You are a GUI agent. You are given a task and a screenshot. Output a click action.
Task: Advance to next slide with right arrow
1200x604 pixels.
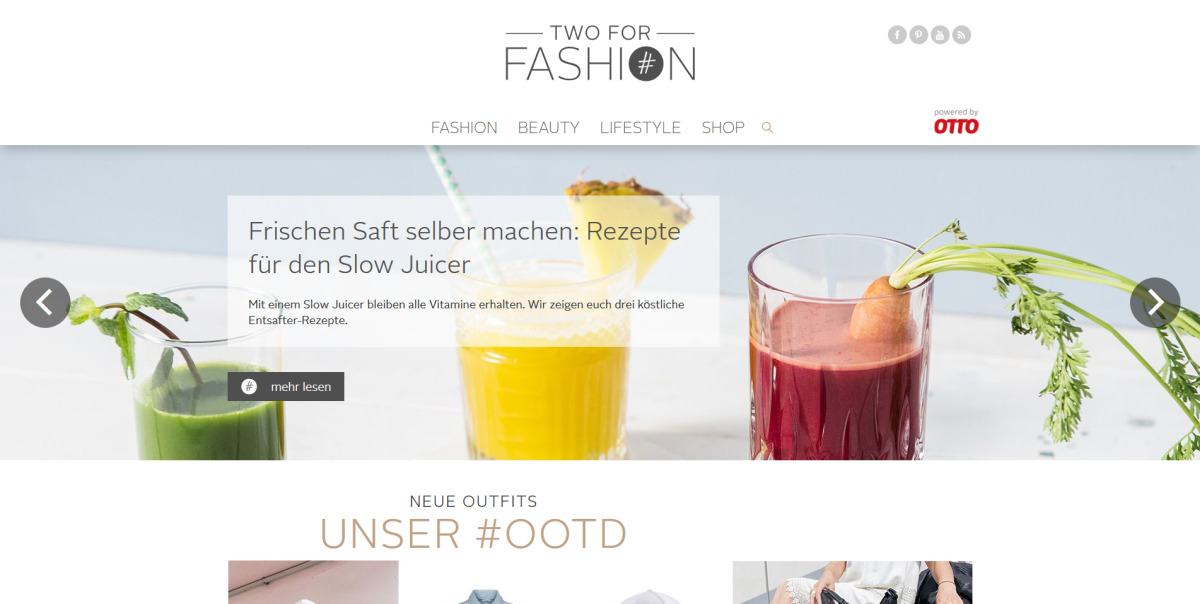pyautogui.click(x=1155, y=302)
